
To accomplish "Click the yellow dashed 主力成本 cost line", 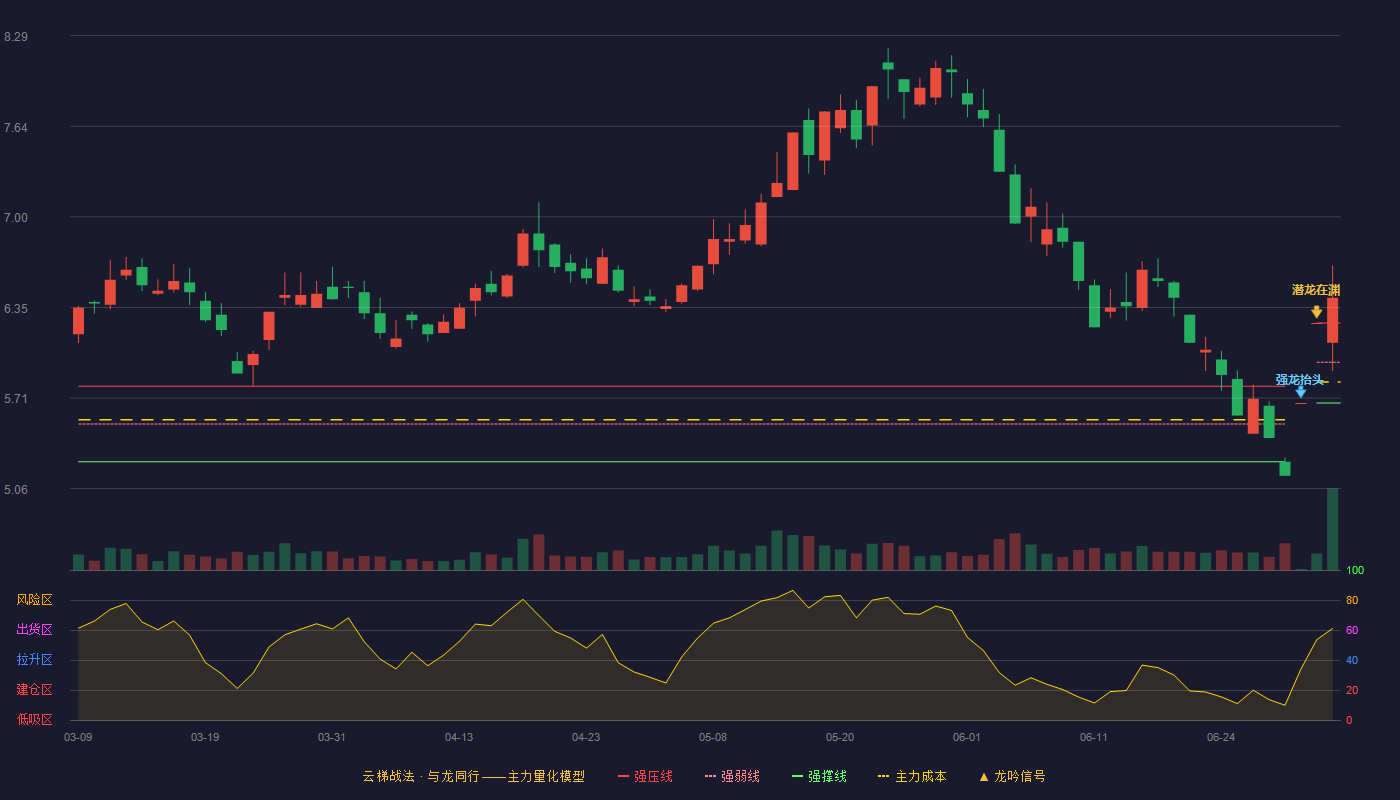I will pyautogui.click(x=680, y=420).
